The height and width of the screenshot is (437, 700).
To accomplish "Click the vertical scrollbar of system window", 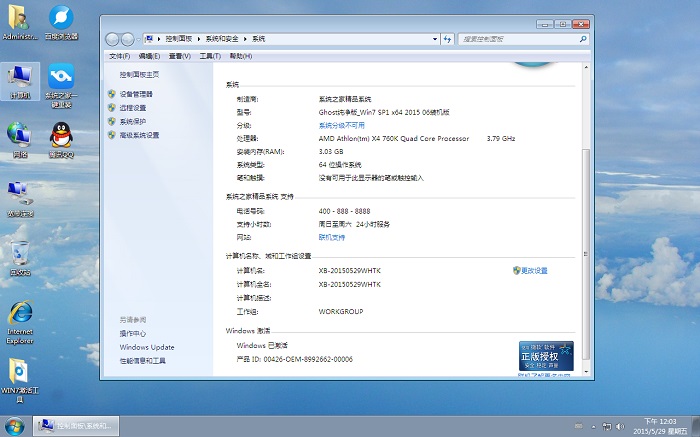I will coord(586,200).
